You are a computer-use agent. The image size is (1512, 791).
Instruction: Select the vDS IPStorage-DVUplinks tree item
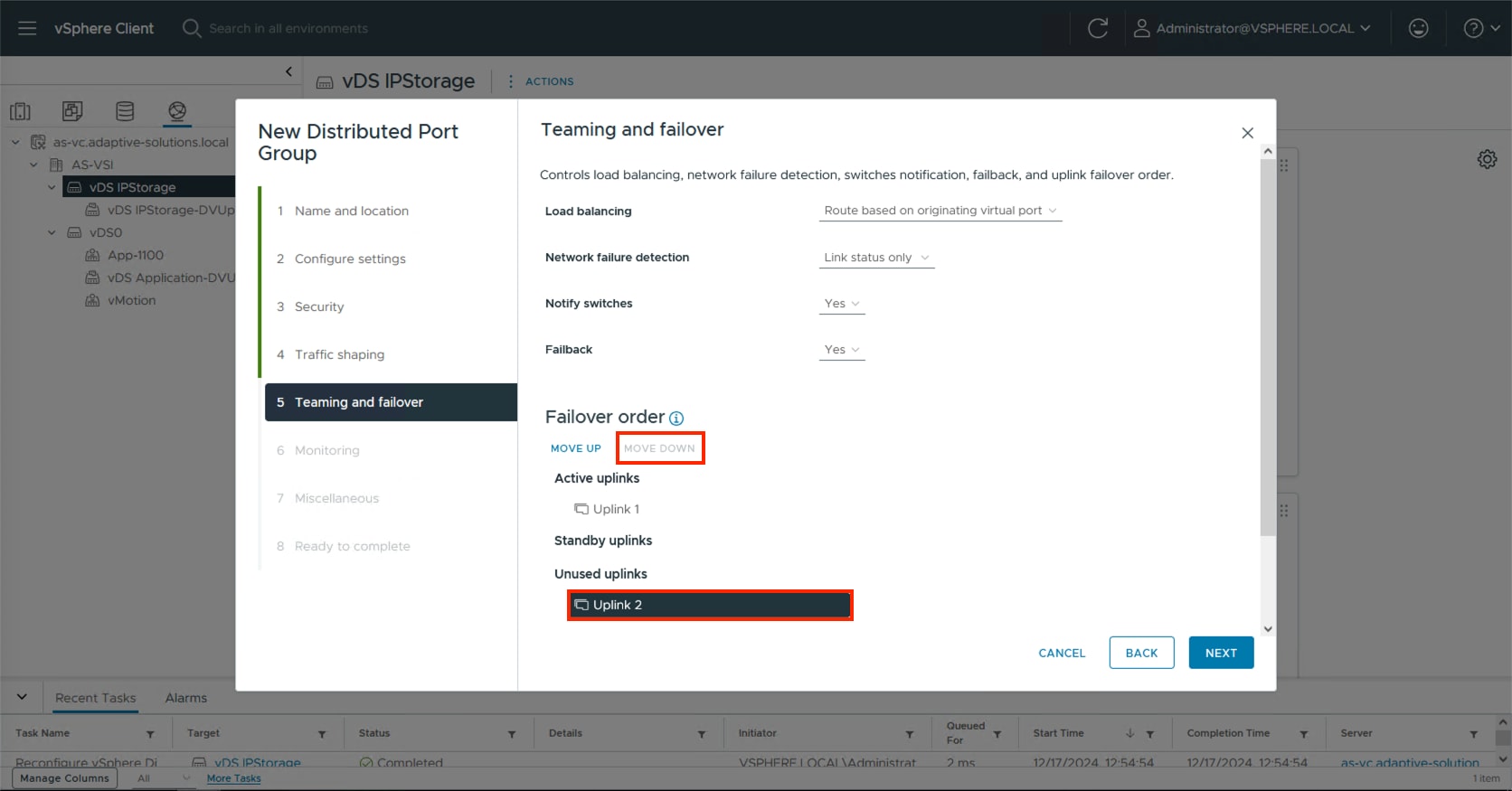160,210
